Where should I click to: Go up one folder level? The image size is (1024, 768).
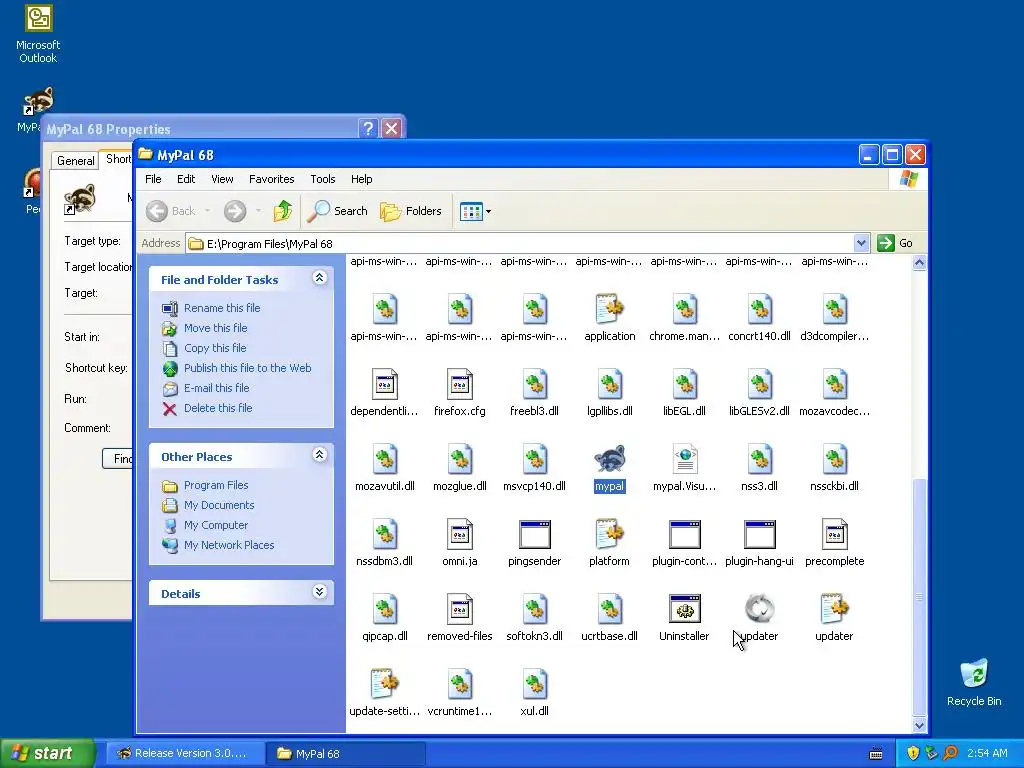coord(283,210)
